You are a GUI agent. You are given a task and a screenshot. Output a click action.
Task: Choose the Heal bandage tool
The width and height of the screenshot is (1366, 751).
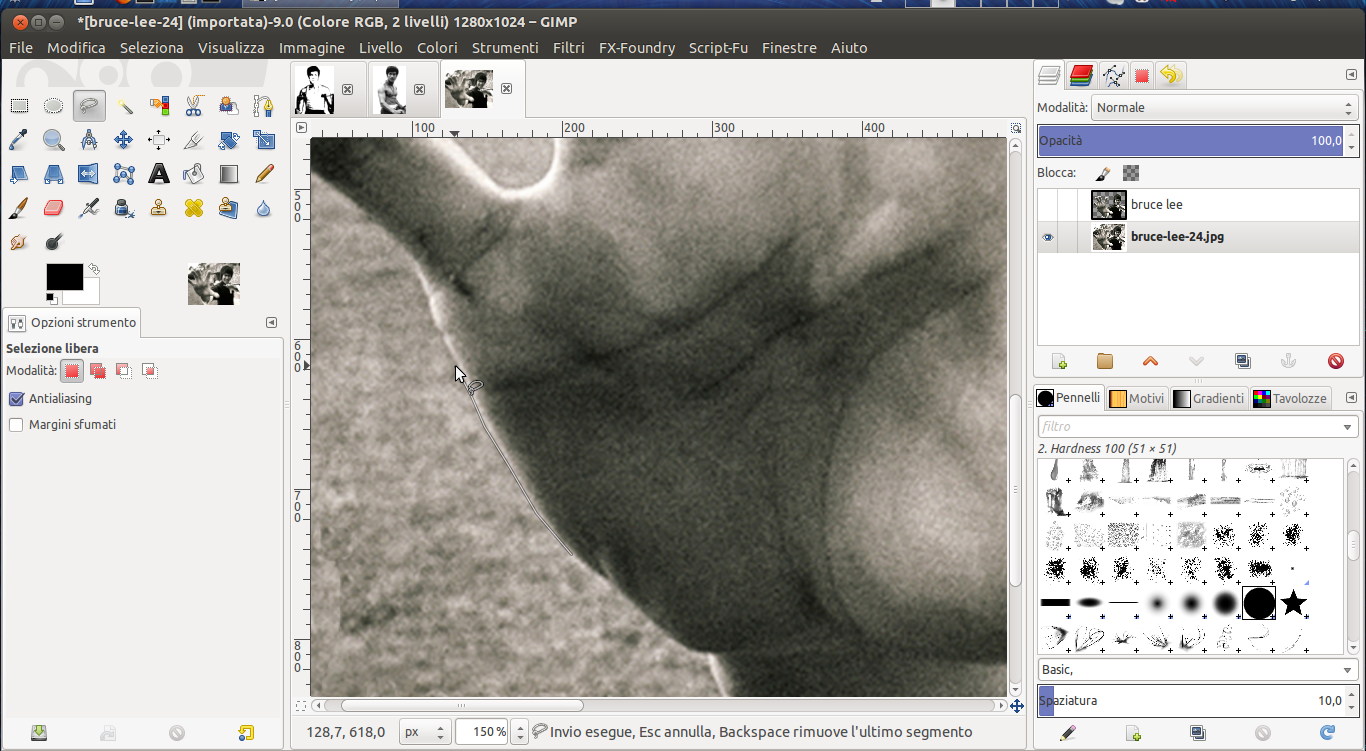pos(194,208)
